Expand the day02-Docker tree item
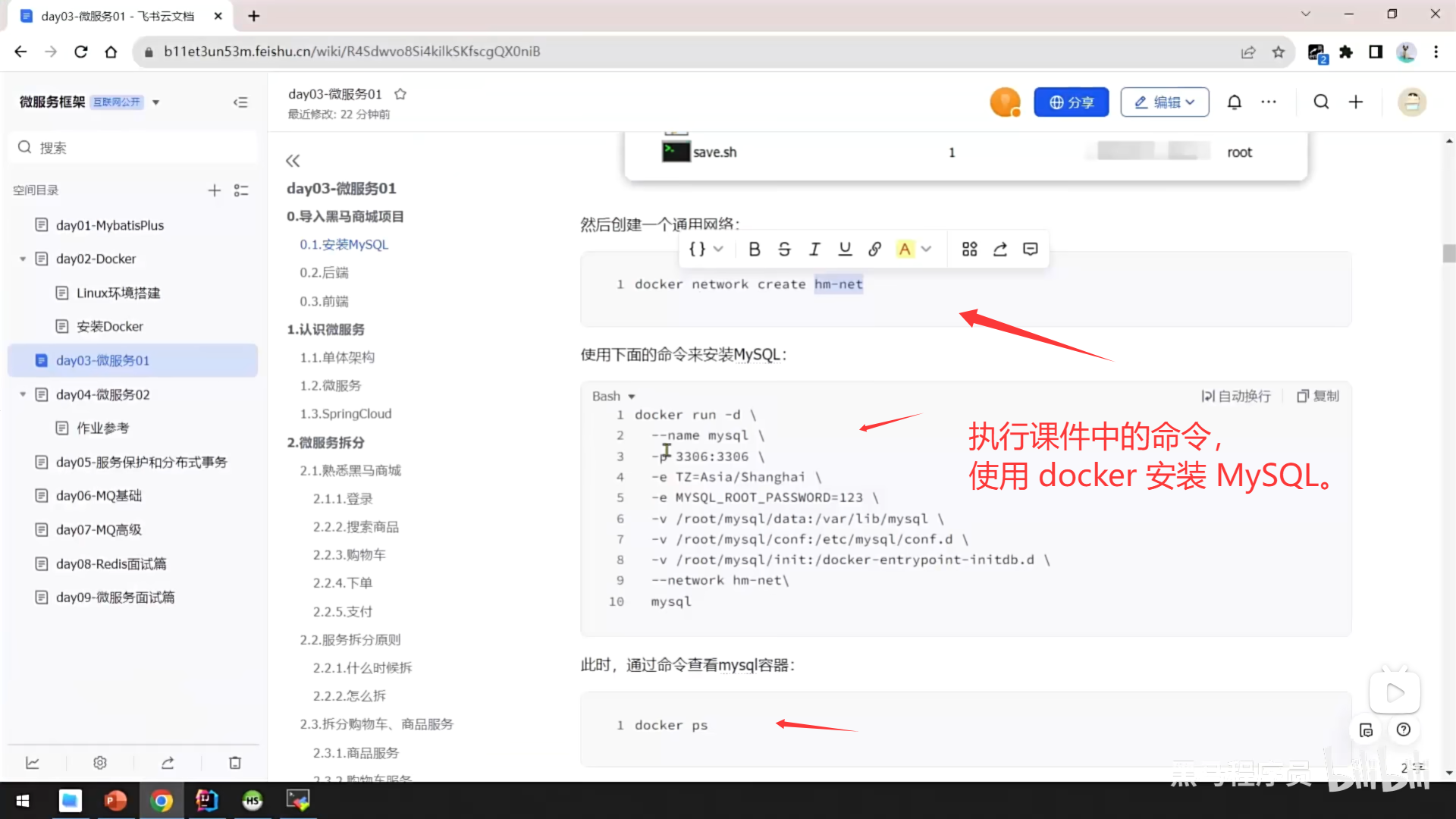1456x819 pixels. pyautogui.click(x=22, y=259)
